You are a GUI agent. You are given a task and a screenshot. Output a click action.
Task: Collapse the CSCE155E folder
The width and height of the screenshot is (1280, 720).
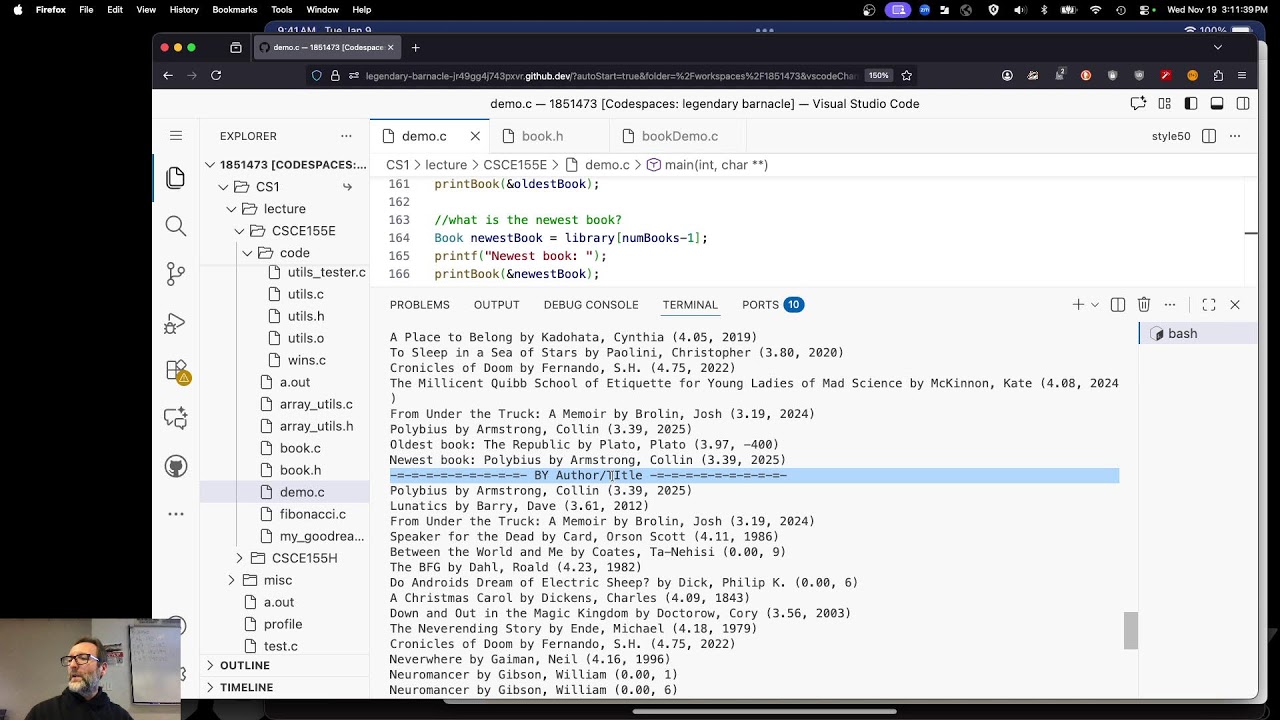[x=240, y=231]
